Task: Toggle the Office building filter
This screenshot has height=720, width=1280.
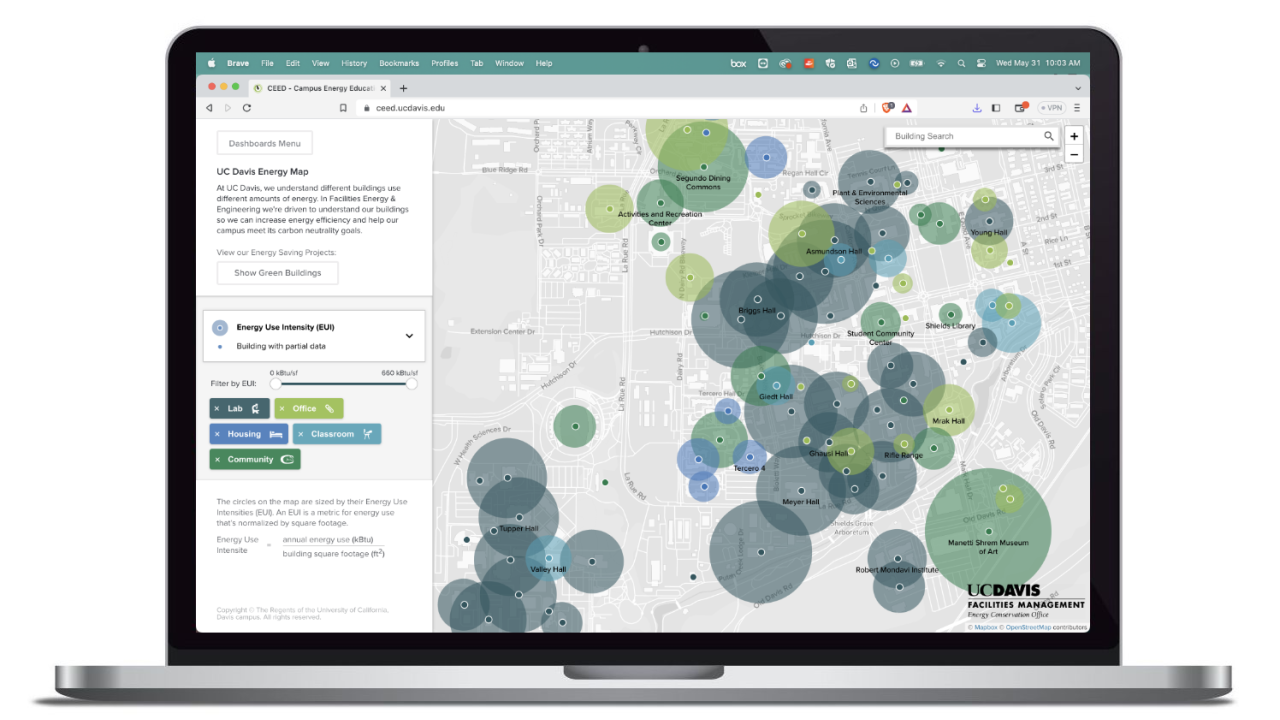Action: [x=309, y=408]
